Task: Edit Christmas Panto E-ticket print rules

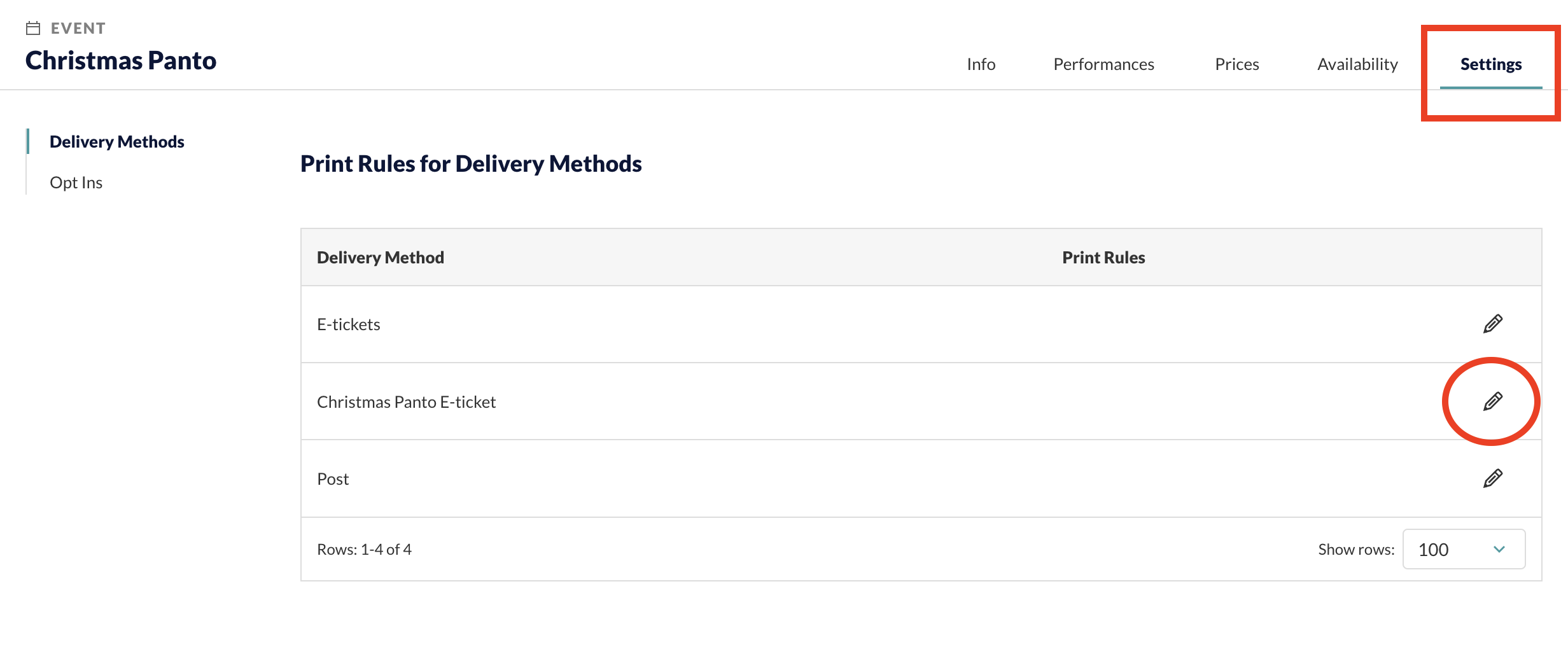Action: click(x=1492, y=401)
